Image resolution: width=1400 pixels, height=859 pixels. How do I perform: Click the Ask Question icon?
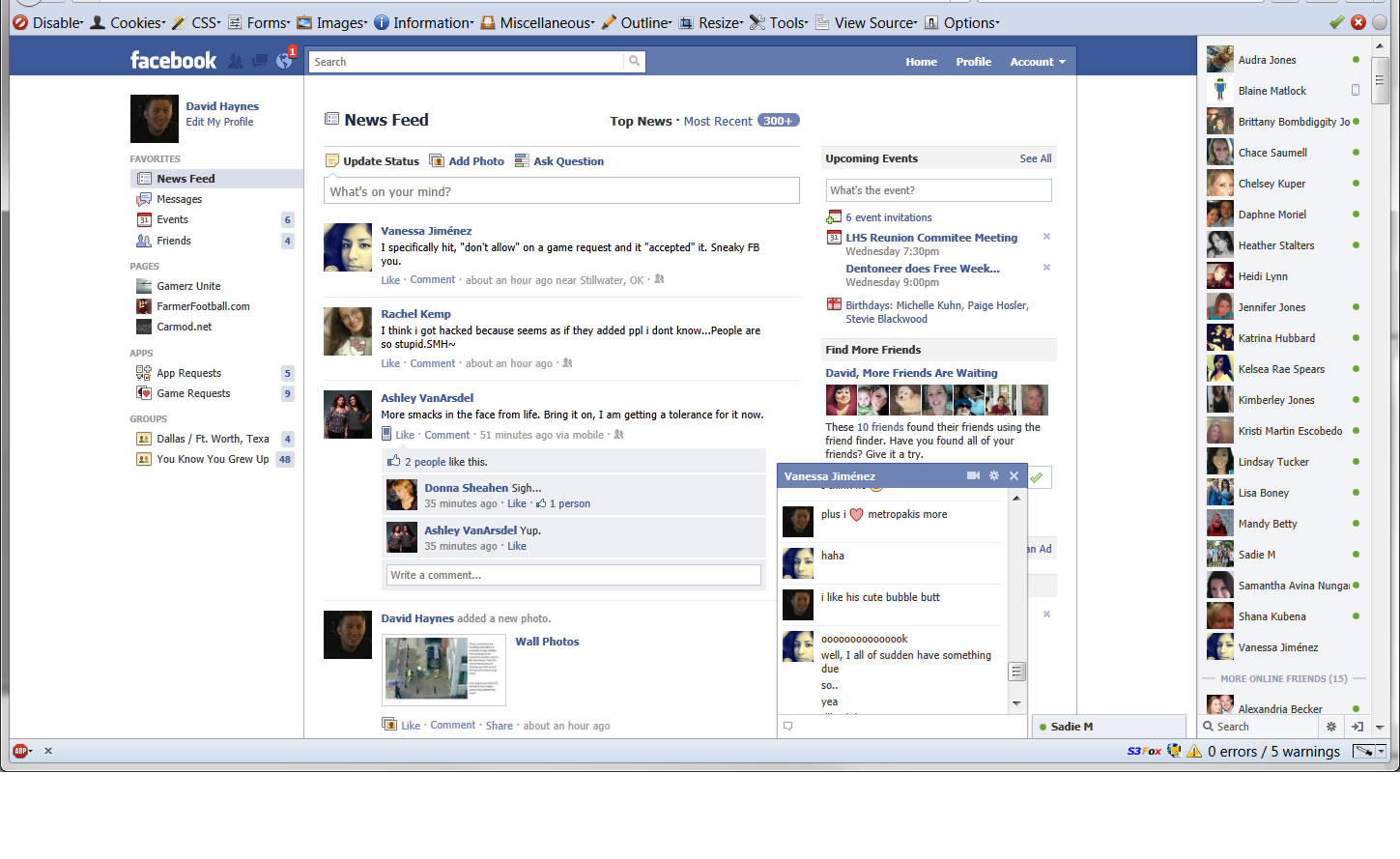[x=522, y=160]
